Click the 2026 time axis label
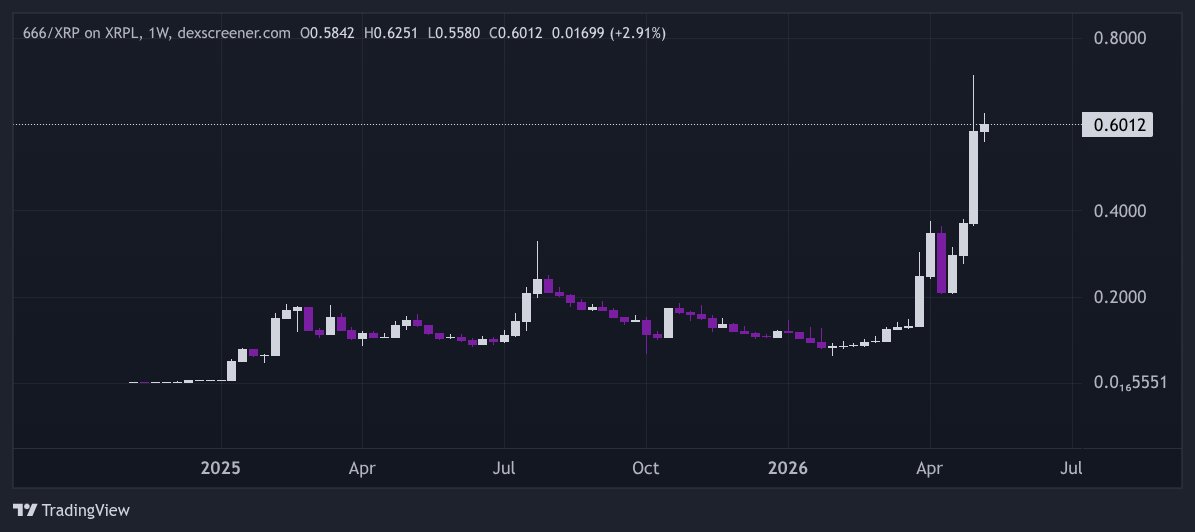This screenshot has width=1195, height=532. click(x=787, y=468)
